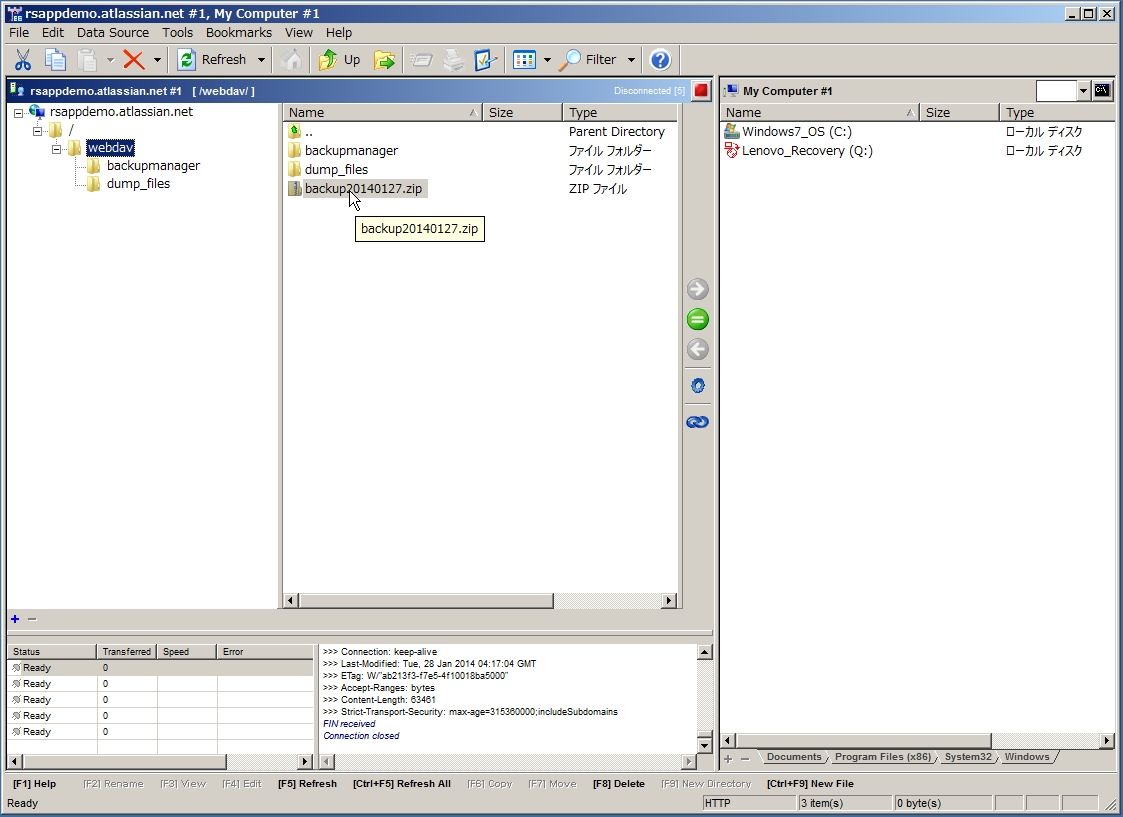Click the red X Delete toolbar icon
Screen dimensions: 1123x817
click(134, 60)
